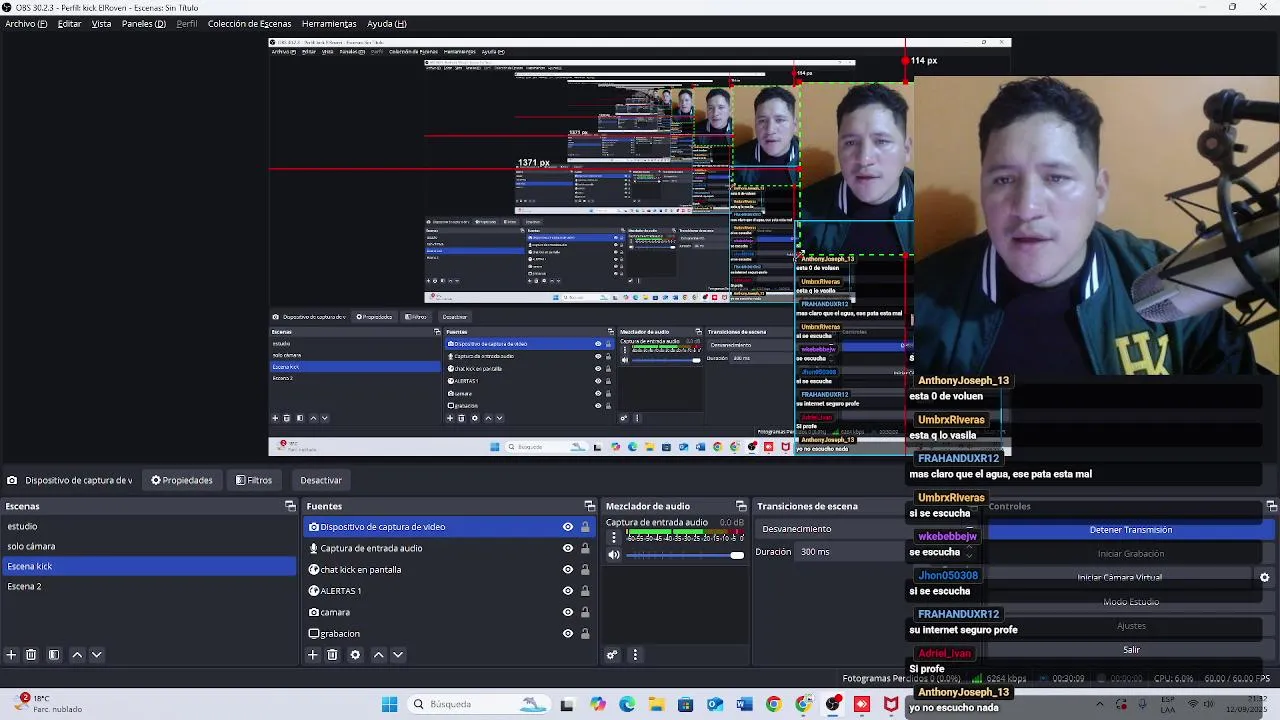Hide chat kick en pantalla source
Image resolution: width=1280 pixels, height=720 pixels.
(568, 570)
